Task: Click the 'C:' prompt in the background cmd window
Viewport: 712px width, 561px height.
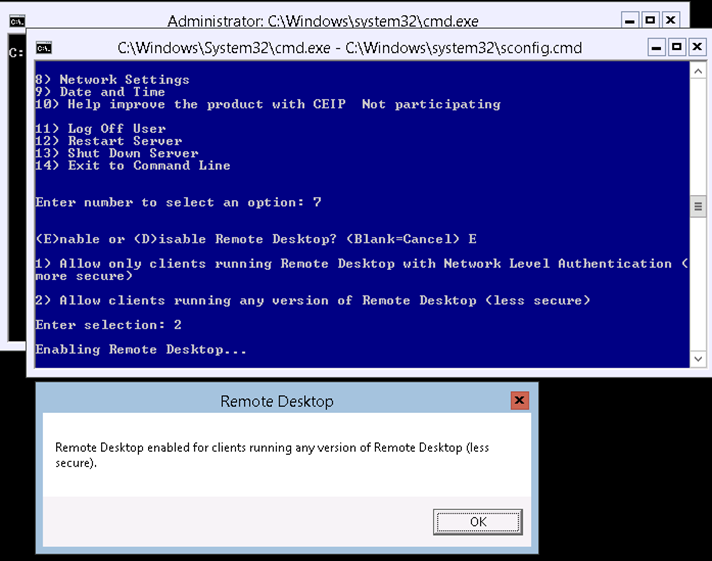Action: [16, 53]
